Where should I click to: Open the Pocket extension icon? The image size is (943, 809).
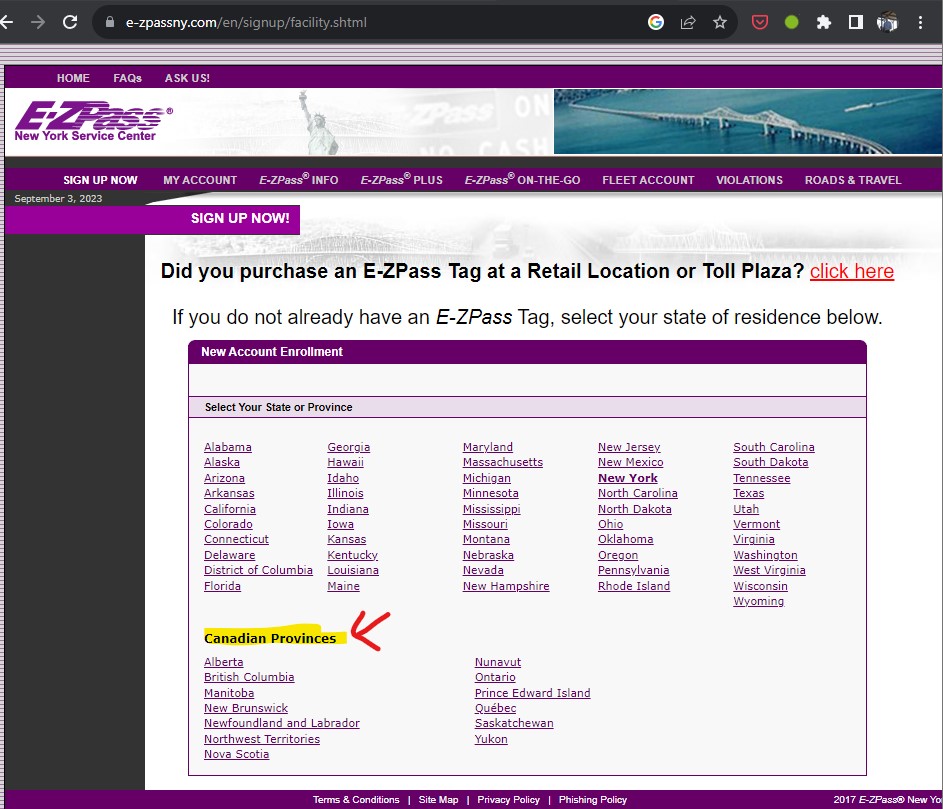pos(760,22)
